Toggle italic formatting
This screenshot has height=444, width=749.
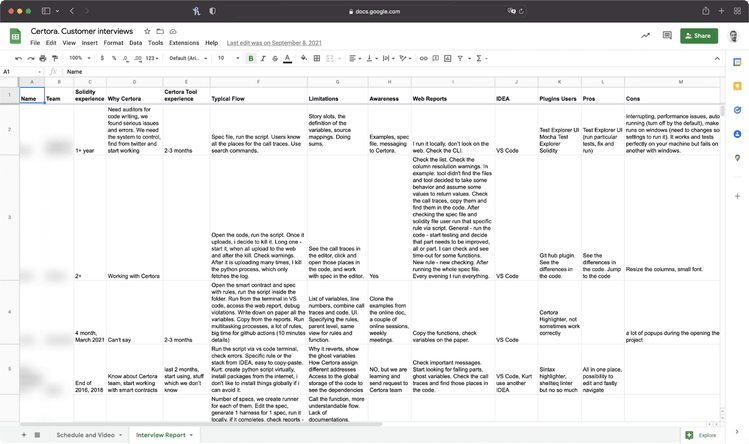pos(262,58)
